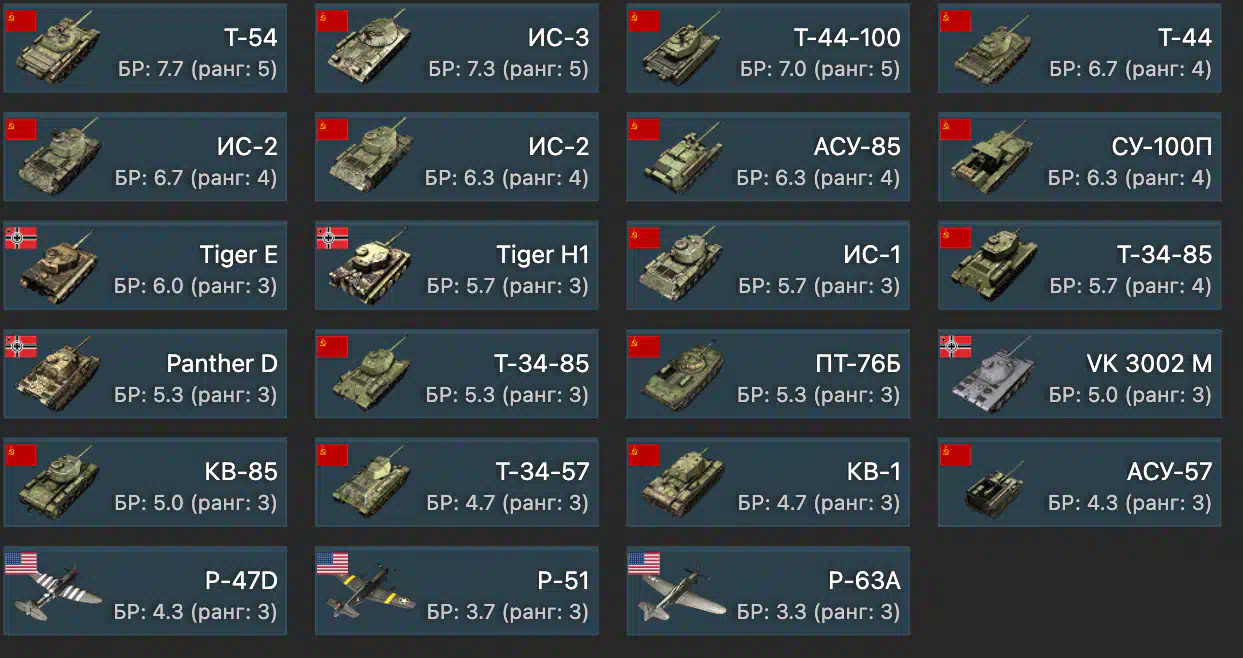Select the P-51 aircraft card
The image size is (1243, 658).
[457, 590]
